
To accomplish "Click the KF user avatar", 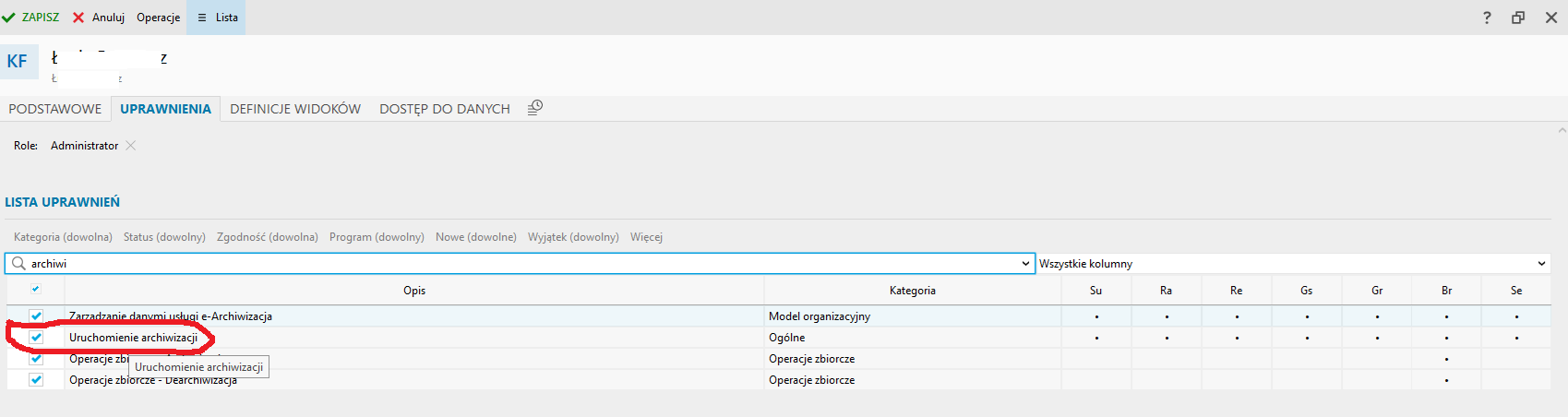I will click(x=18, y=62).
